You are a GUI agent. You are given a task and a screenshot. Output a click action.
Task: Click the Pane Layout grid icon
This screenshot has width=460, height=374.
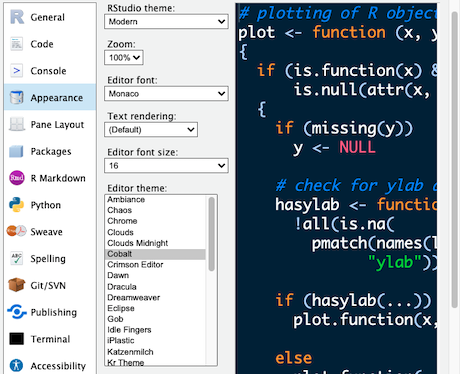(x=16, y=124)
